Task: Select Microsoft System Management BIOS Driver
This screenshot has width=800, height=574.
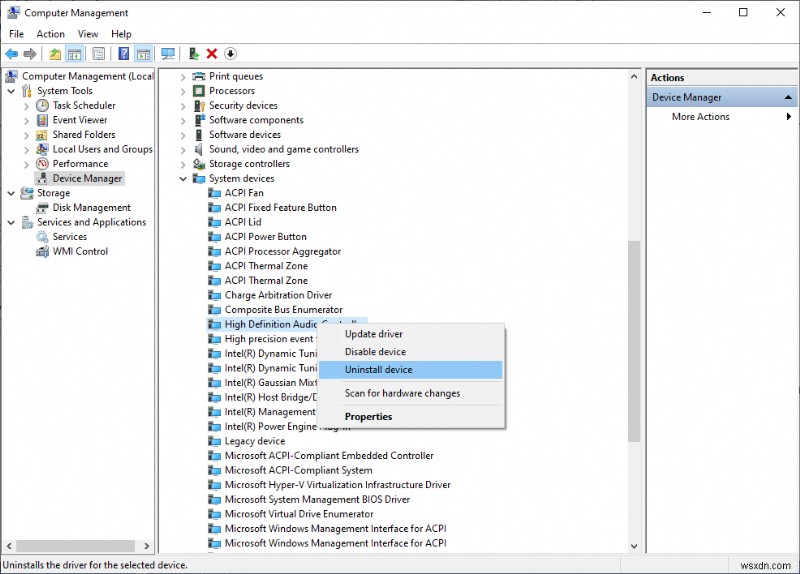Action: pos(317,500)
